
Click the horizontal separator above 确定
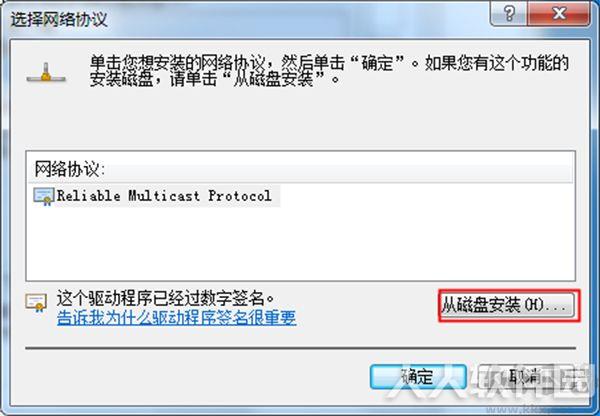[300, 348]
